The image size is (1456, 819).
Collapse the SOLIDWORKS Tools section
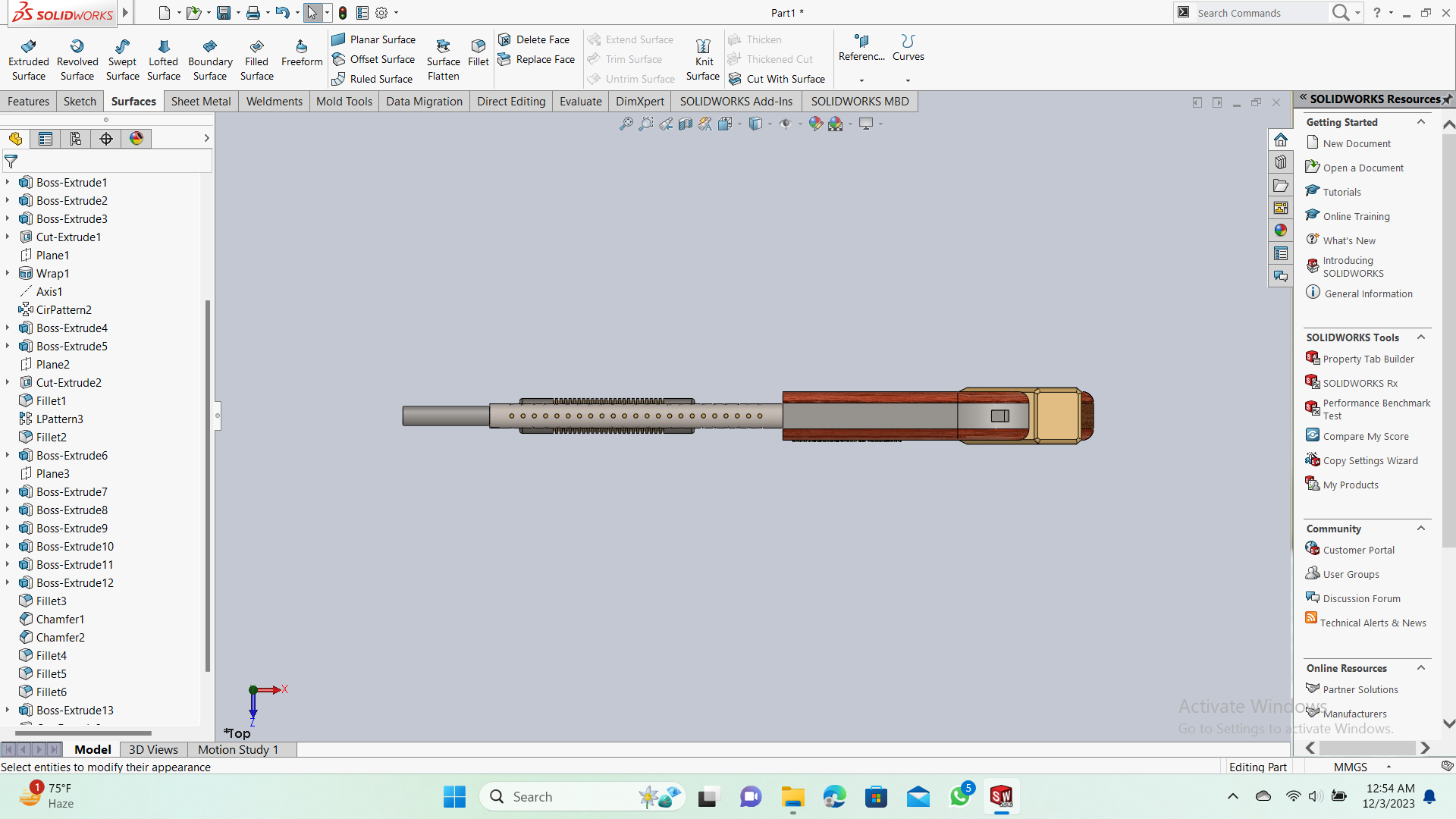click(x=1421, y=337)
